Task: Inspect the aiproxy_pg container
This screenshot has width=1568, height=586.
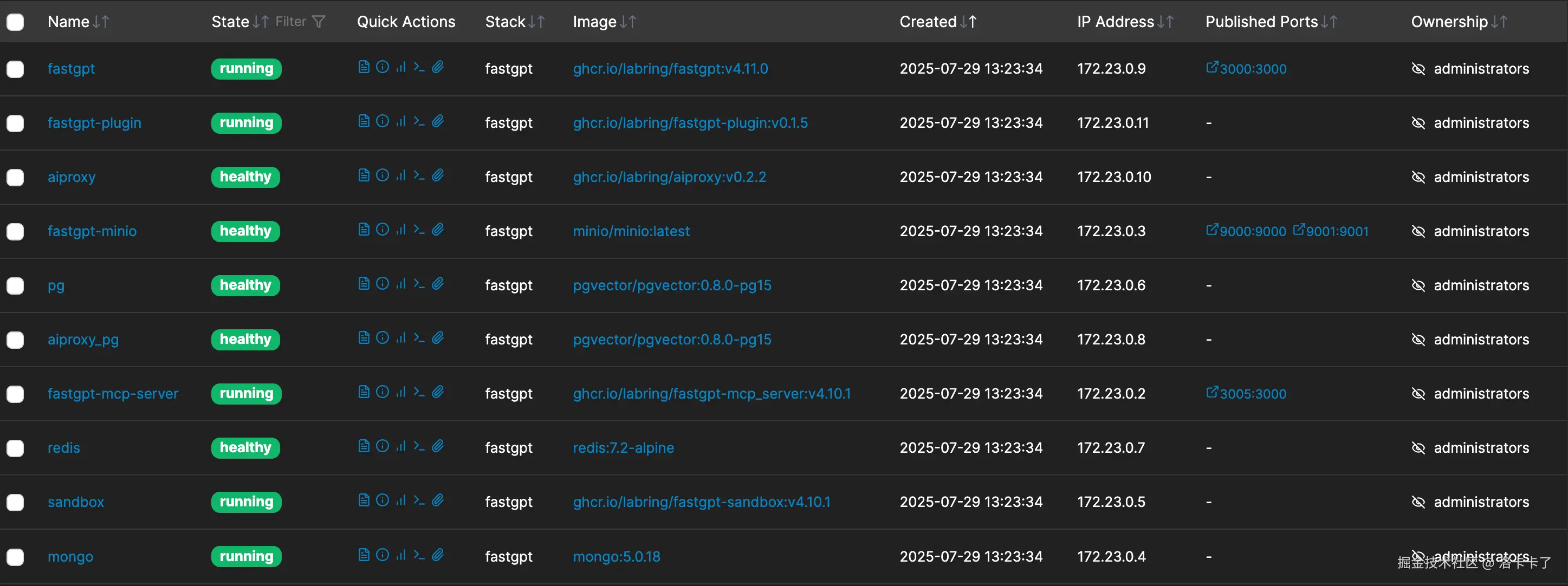Action: pos(383,338)
